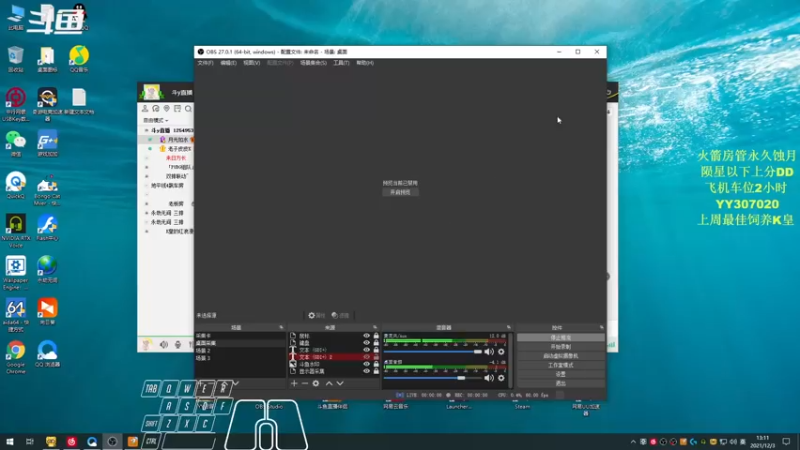
Task: Toggle visibility of first source in list
Action: 366,336
